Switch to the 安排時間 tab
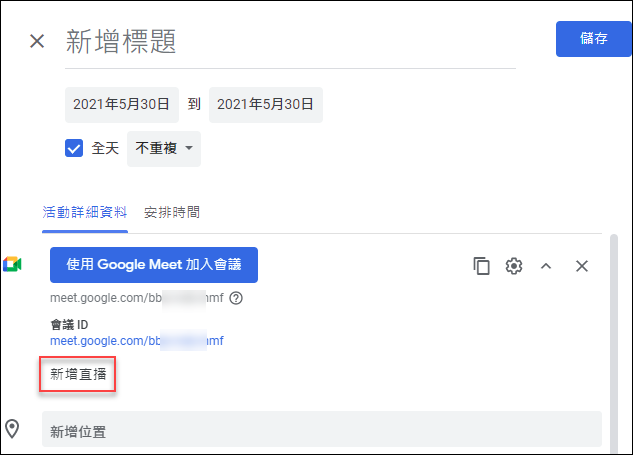Image resolution: width=633 pixels, height=455 pixels. tap(172, 212)
